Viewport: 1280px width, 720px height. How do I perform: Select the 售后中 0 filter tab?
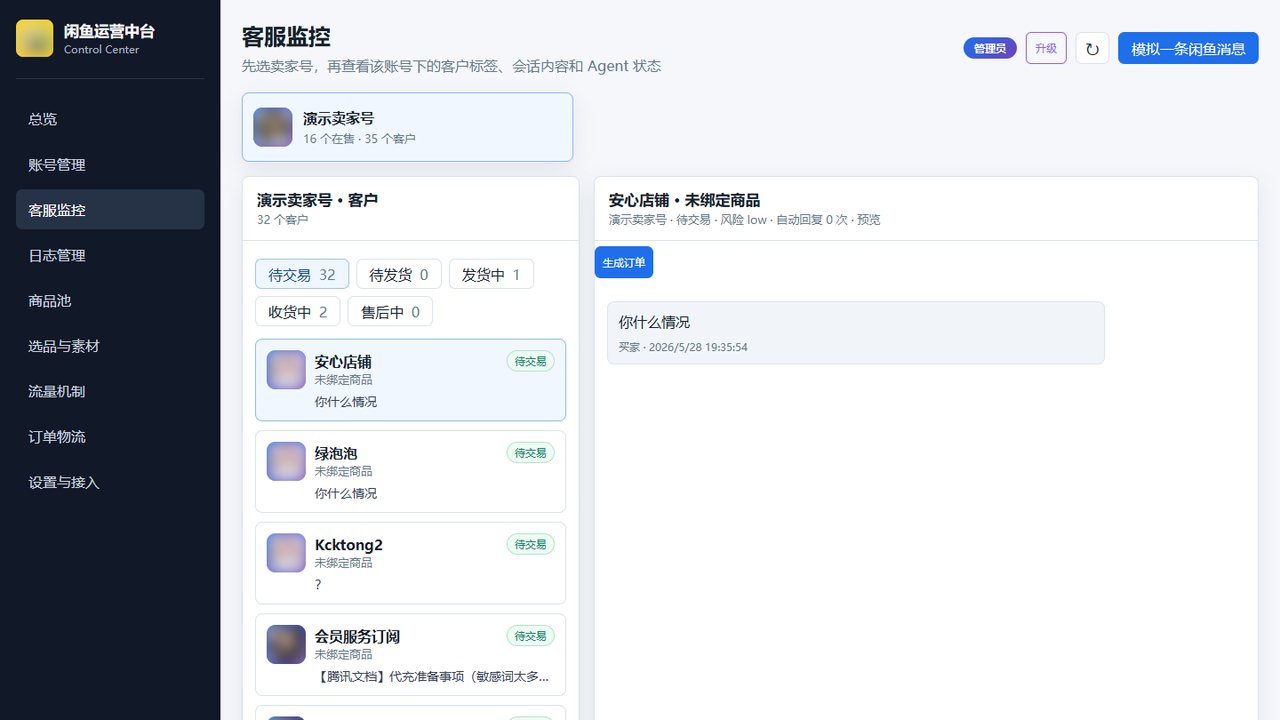pos(390,311)
